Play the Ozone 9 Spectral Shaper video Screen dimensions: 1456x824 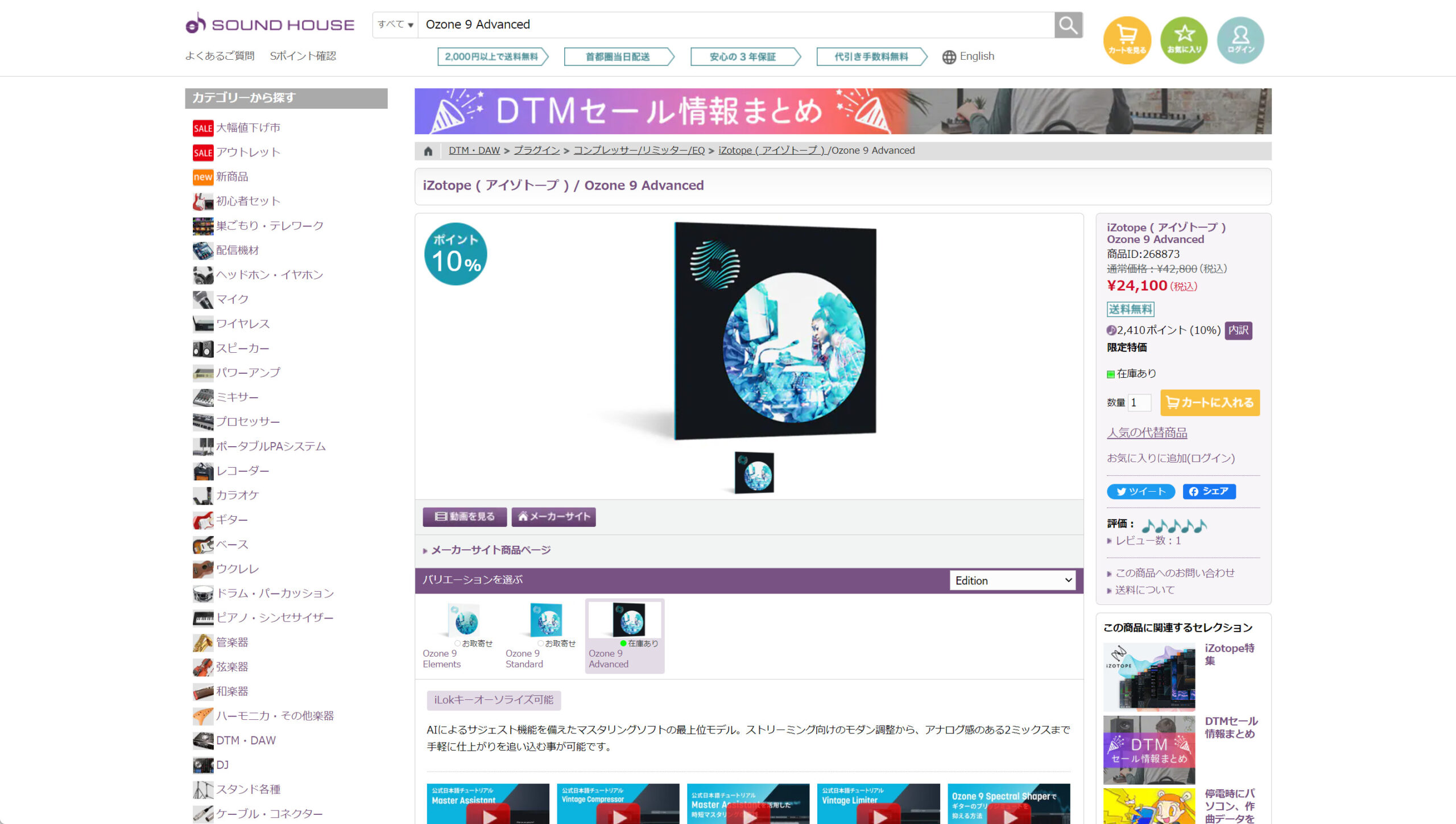1009,805
